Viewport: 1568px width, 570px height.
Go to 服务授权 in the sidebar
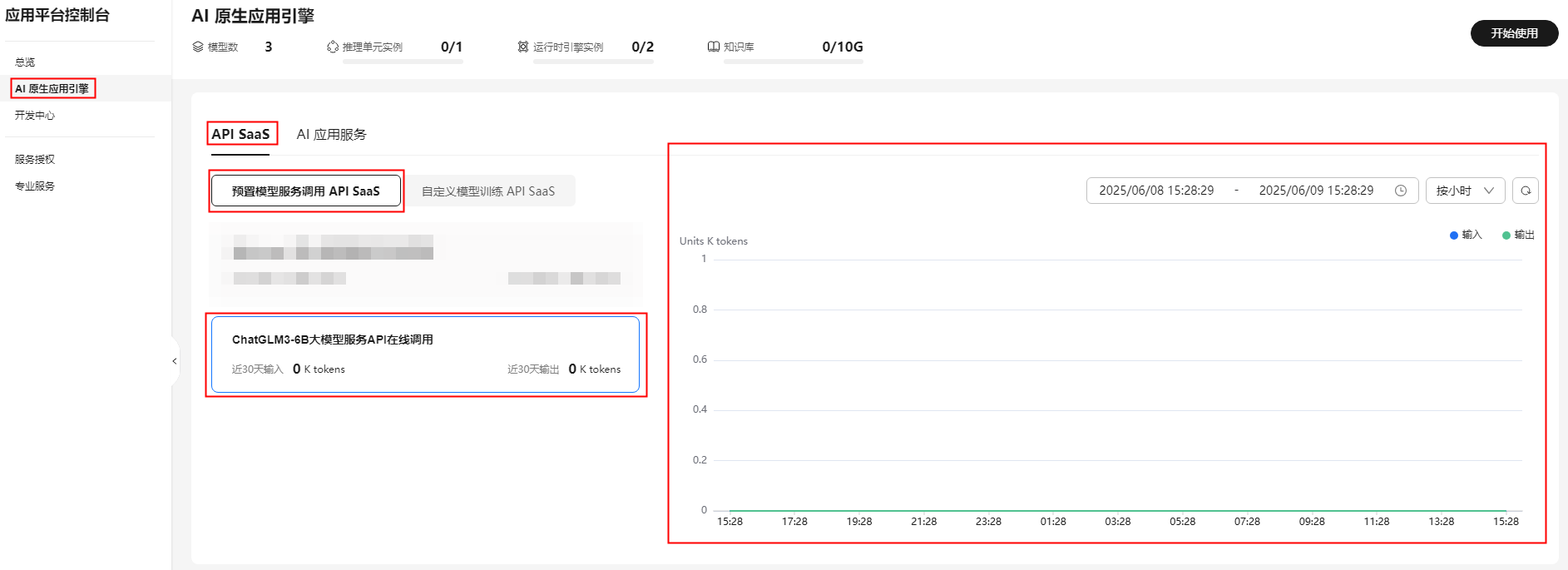coord(35,160)
